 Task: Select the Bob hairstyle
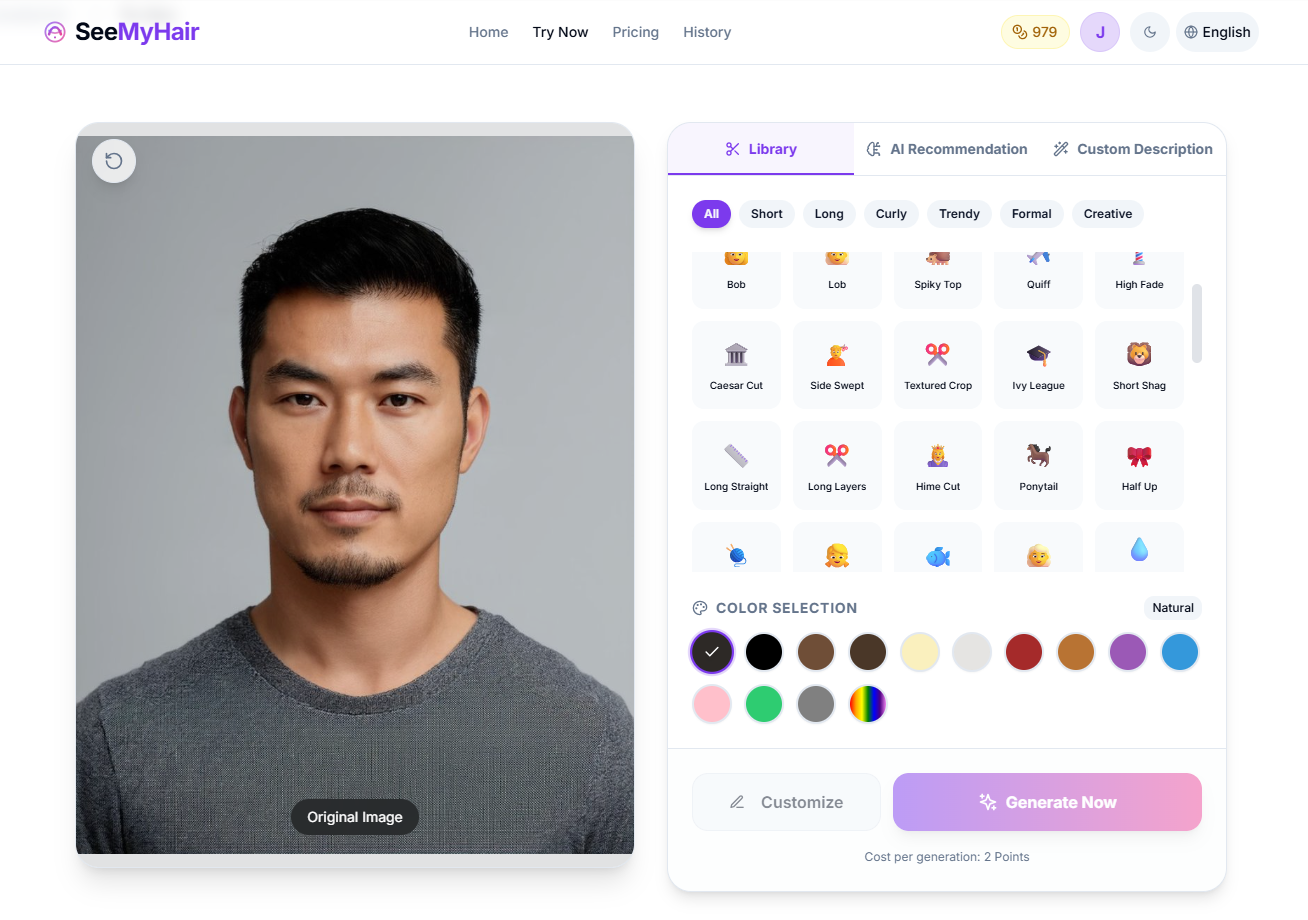(736, 270)
